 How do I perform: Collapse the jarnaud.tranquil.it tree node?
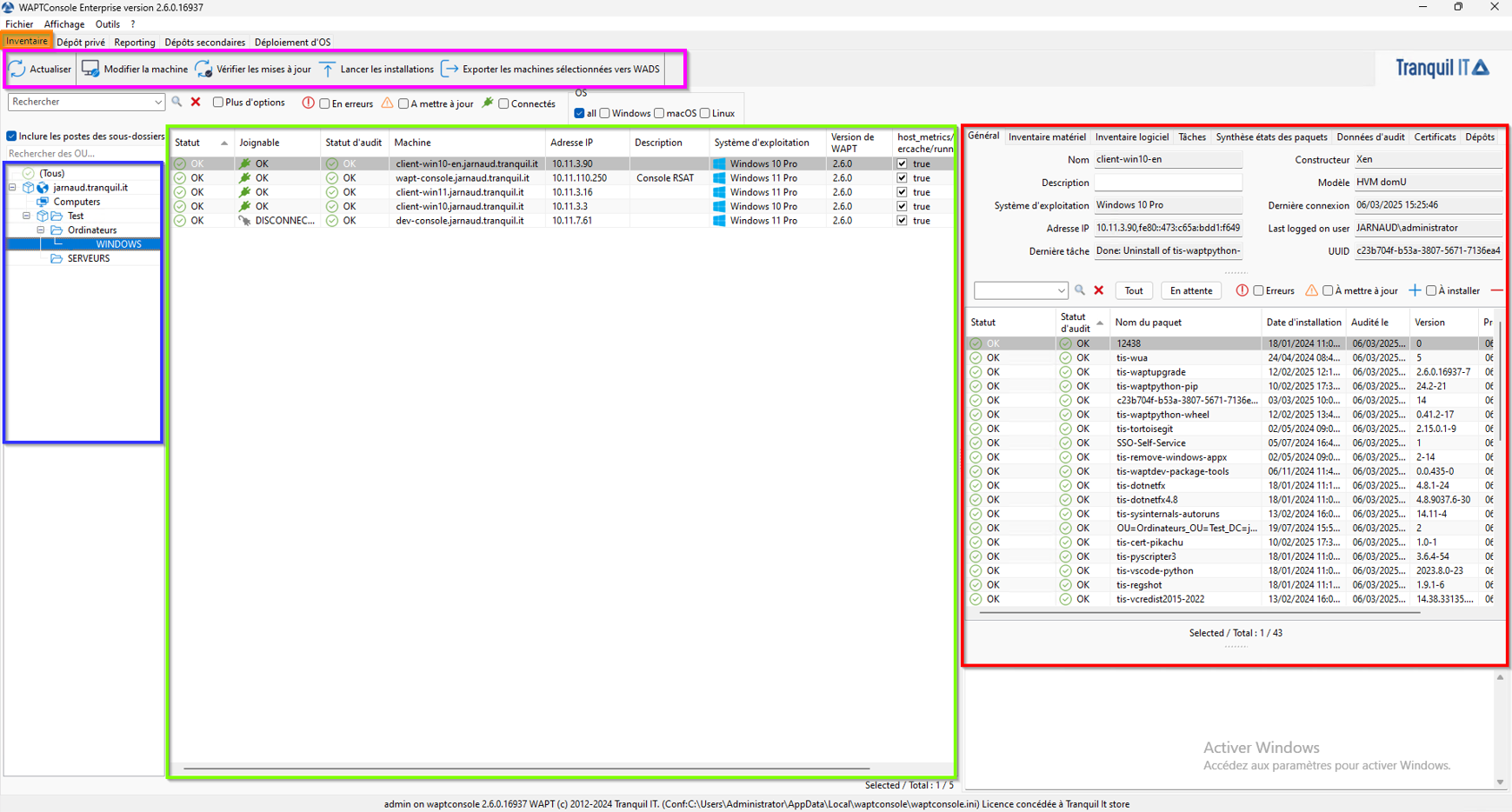pyautogui.click(x=13, y=188)
